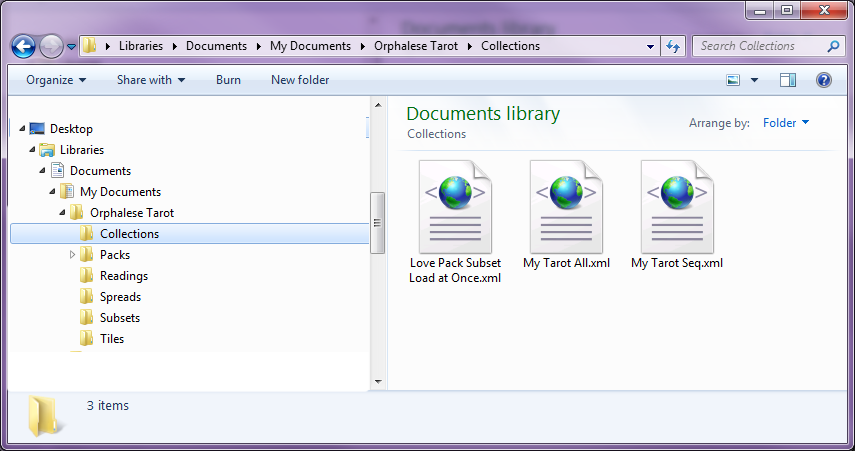855x451 pixels.
Task: Click the Readings folder icon
Action: (x=86, y=275)
